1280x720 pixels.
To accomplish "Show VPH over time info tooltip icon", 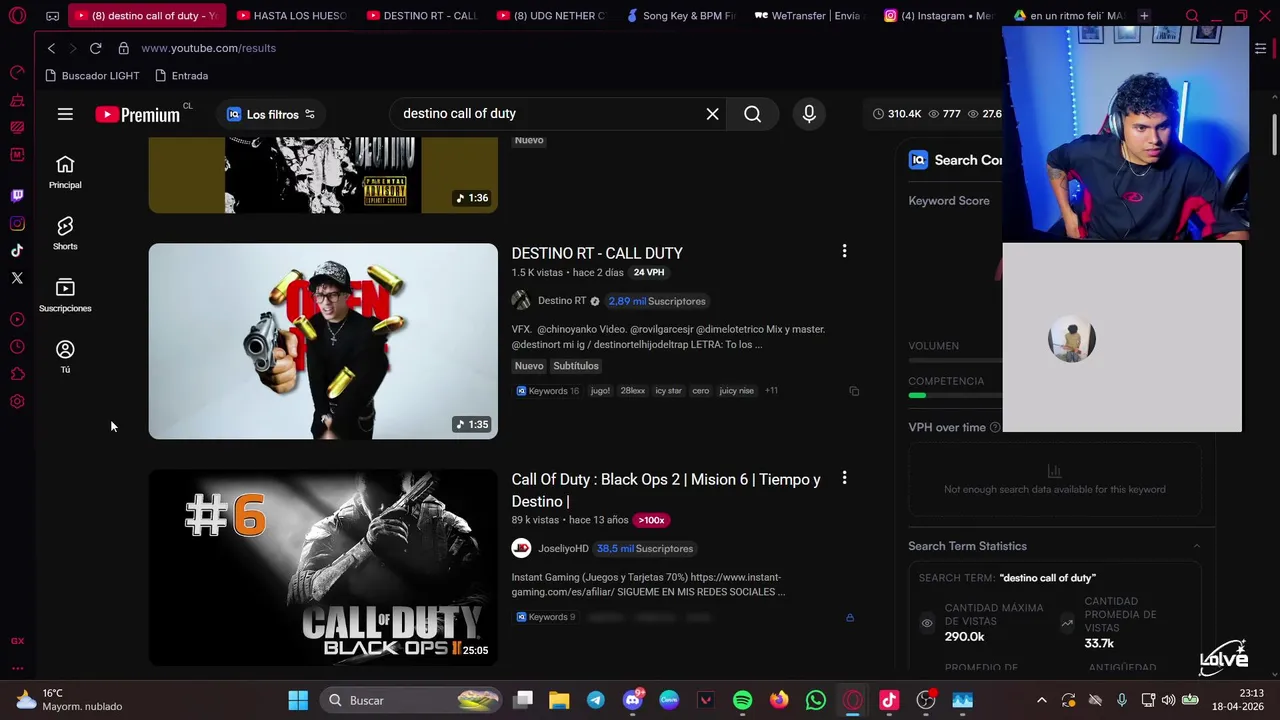I will coord(995,428).
